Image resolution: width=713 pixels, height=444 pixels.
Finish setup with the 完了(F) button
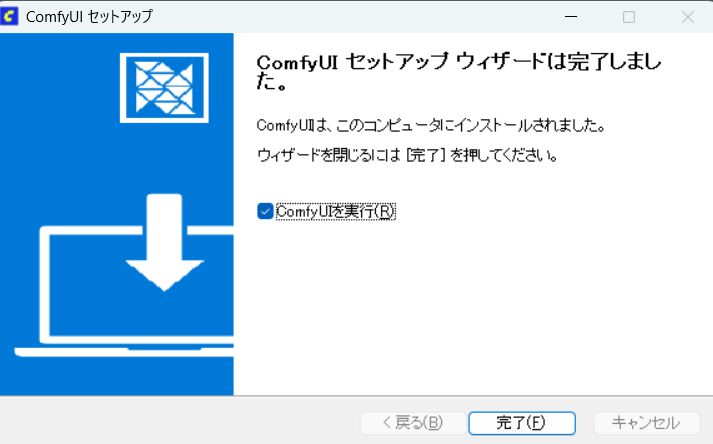[522, 423]
